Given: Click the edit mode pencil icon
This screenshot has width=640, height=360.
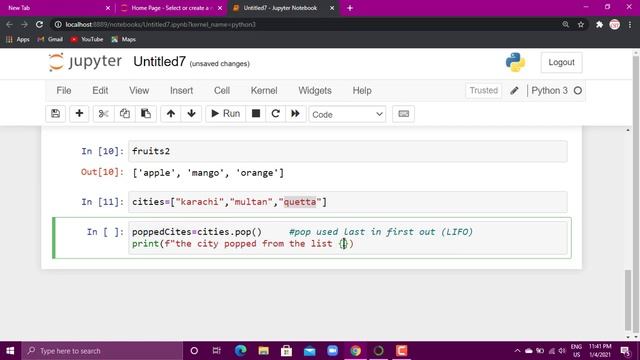Looking at the screenshot, I should point(514,91).
